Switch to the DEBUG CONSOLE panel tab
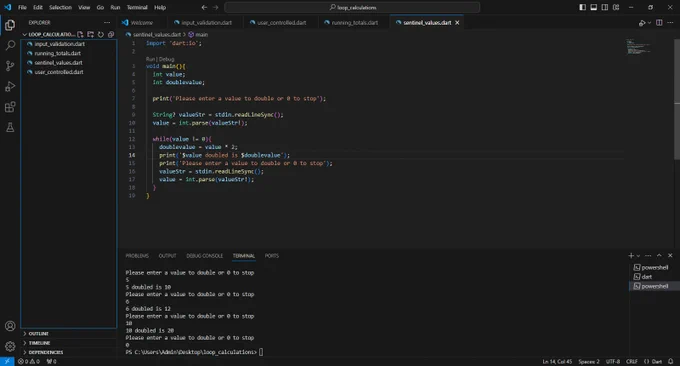 pos(204,256)
